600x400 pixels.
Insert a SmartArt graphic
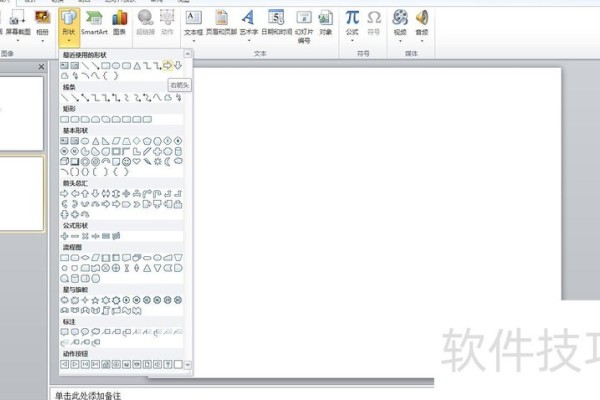click(94, 23)
